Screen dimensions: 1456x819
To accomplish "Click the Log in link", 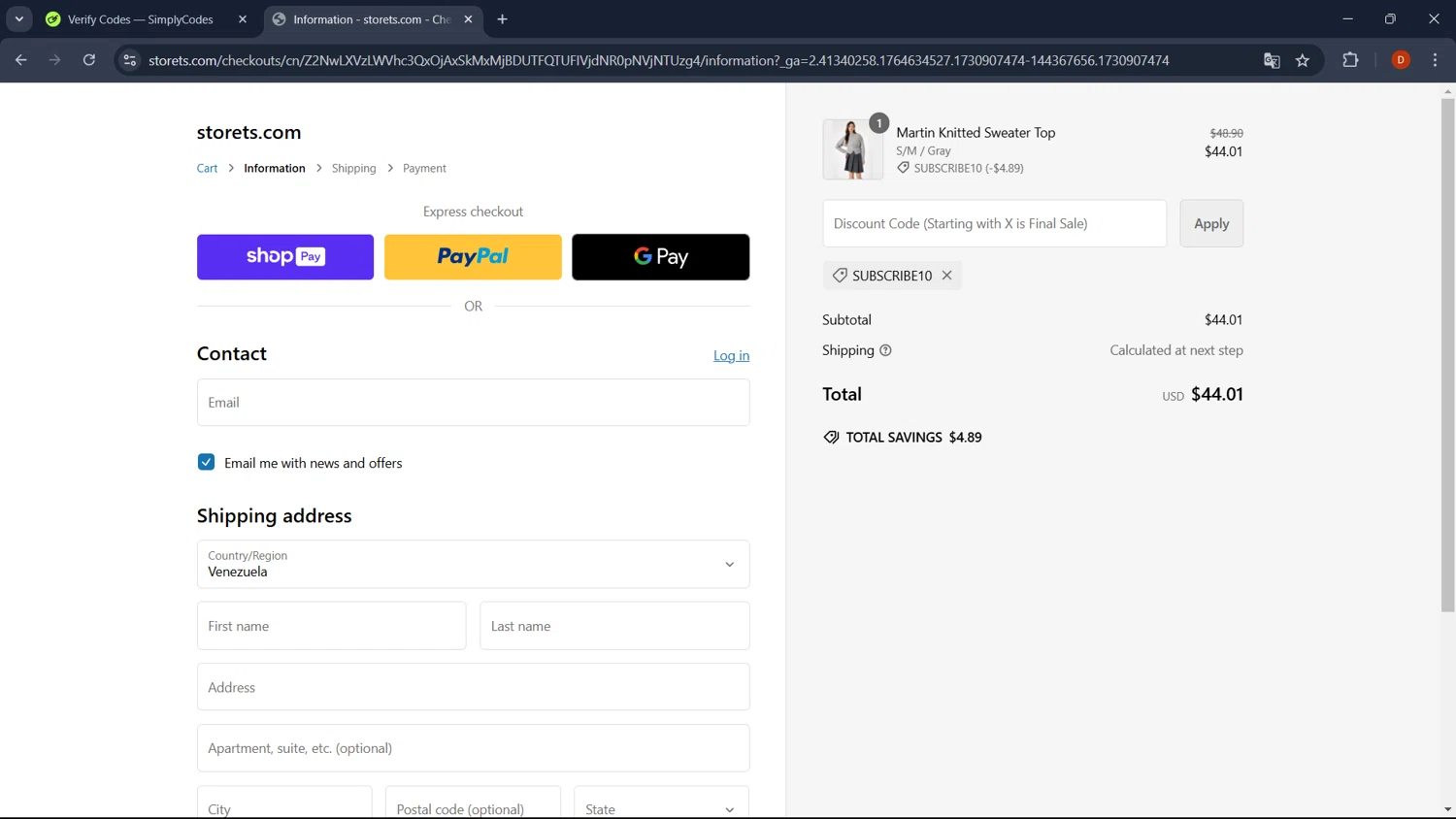I will [731, 355].
